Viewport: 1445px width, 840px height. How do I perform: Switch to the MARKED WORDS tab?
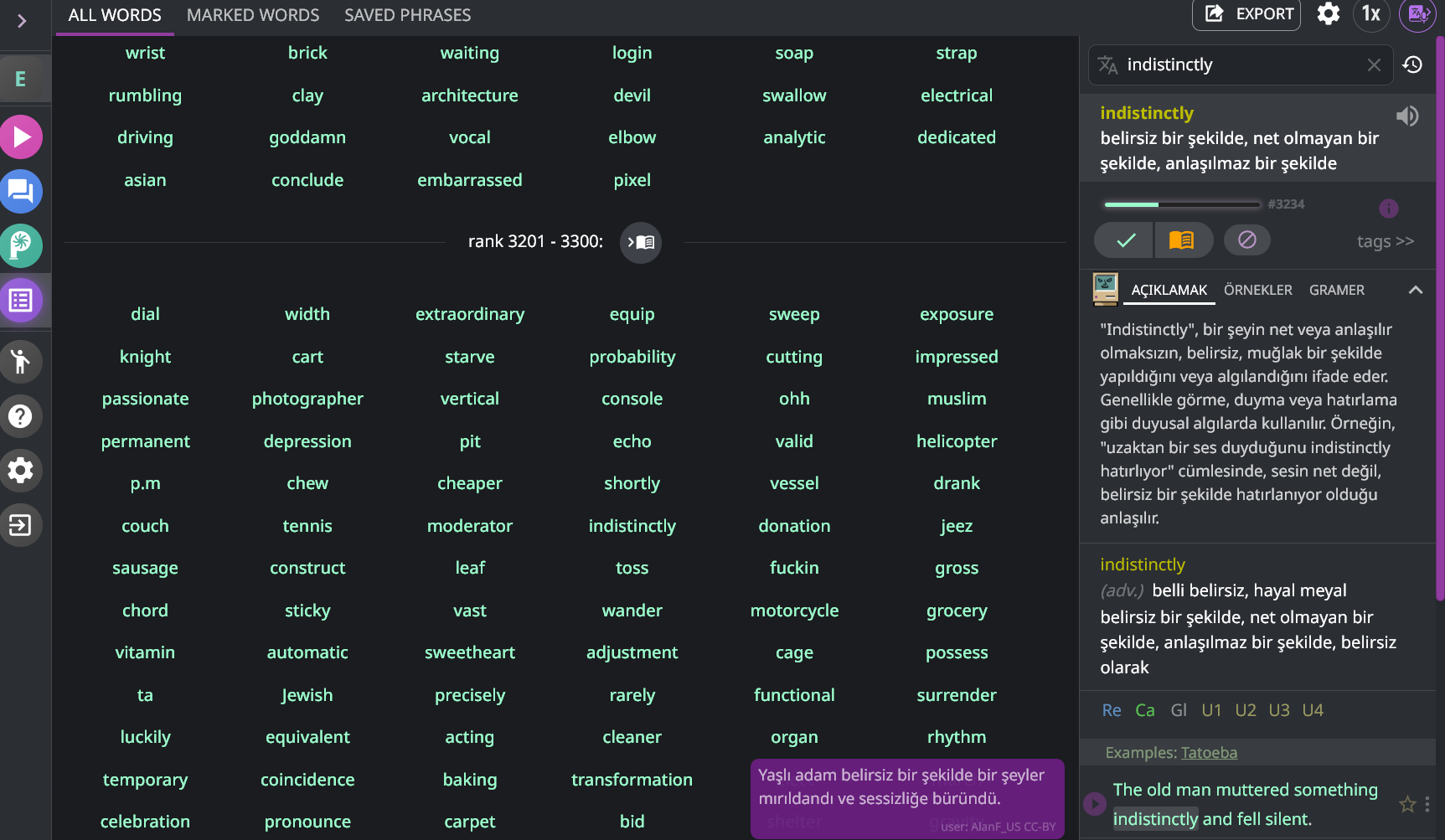coord(253,15)
